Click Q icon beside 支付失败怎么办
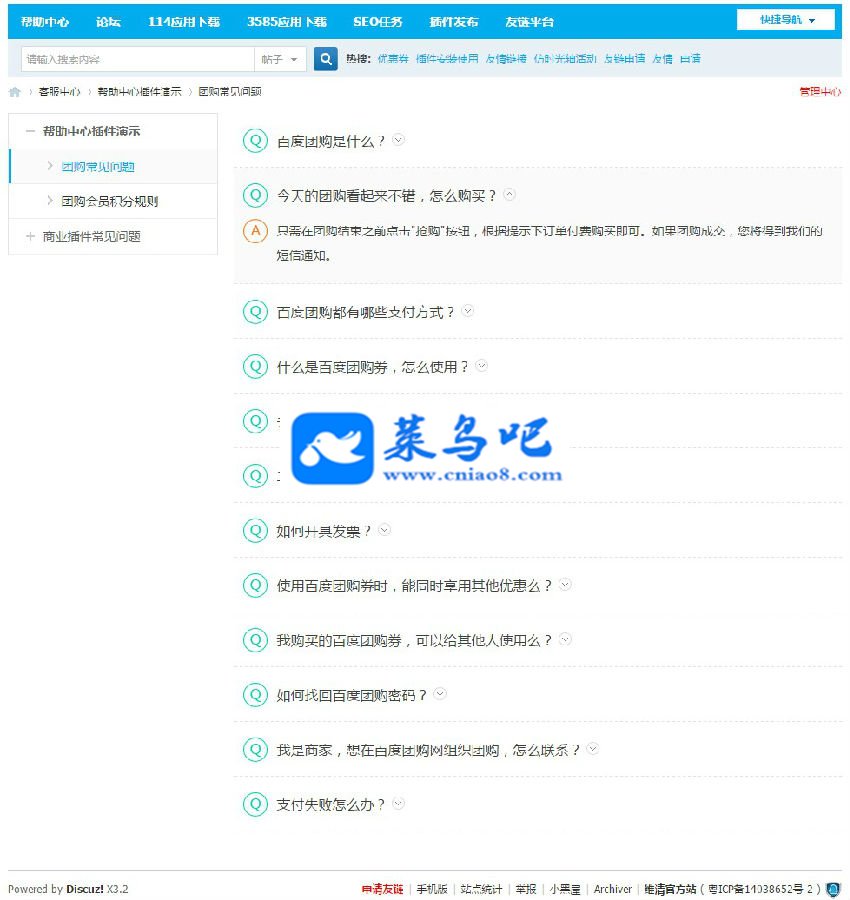Image resolution: width=850 pixels, height=900 pixels. [x=255, y=804]
